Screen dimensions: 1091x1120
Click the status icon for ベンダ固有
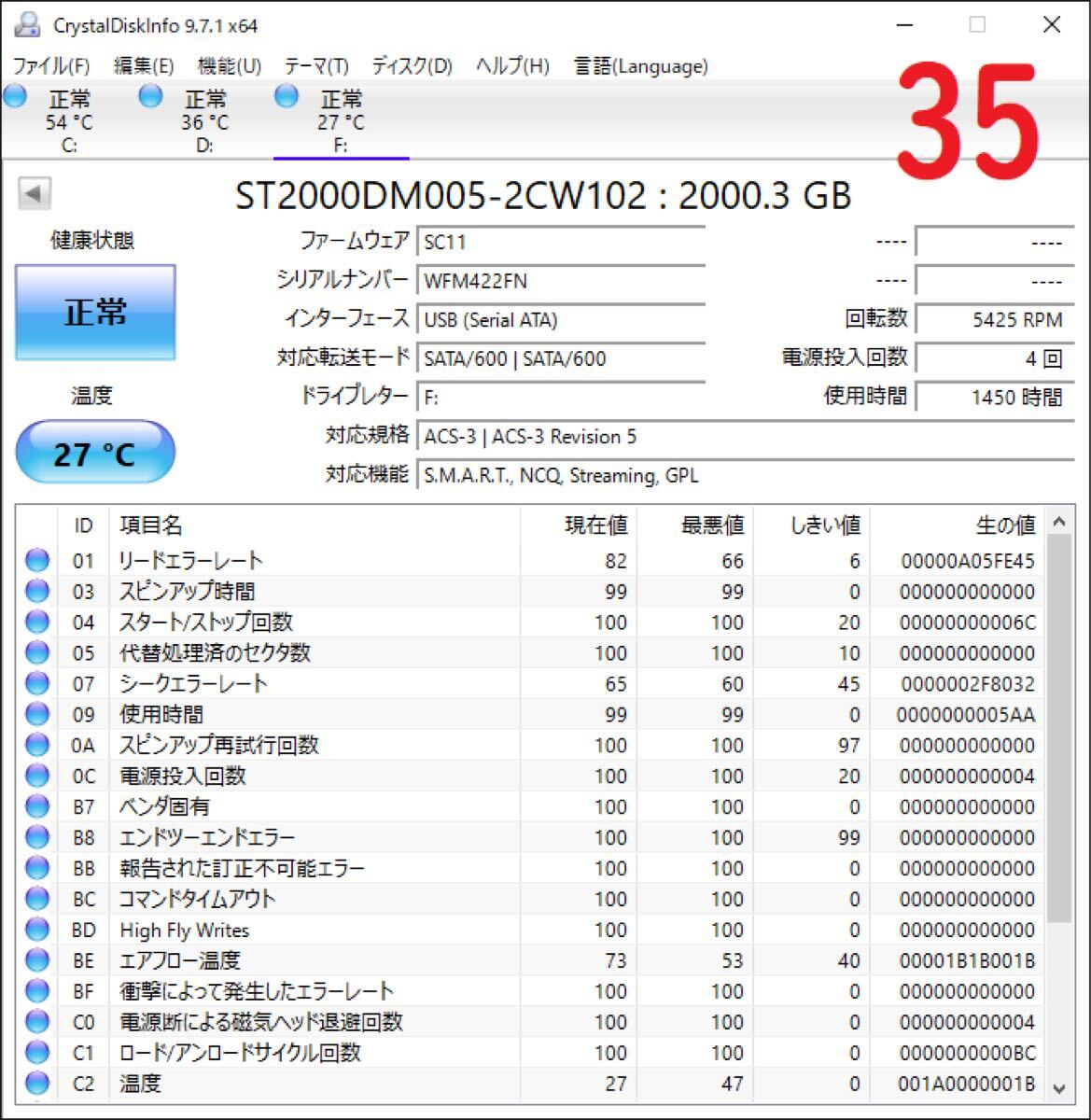click(37, 806)
